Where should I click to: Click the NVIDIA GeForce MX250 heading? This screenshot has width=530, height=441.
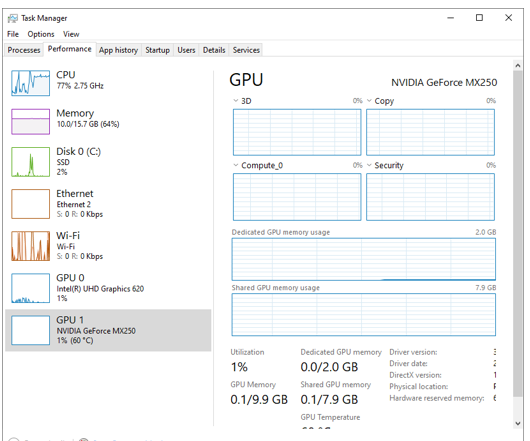click(x=444, y=82)
